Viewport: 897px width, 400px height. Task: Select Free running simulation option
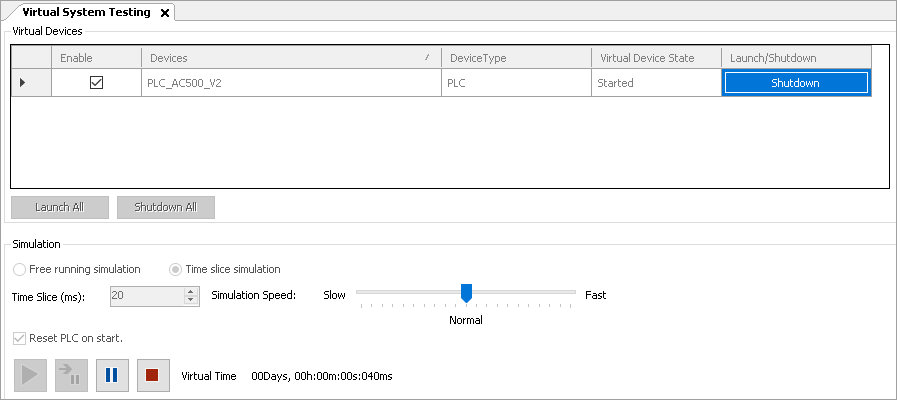coord(19,269)
